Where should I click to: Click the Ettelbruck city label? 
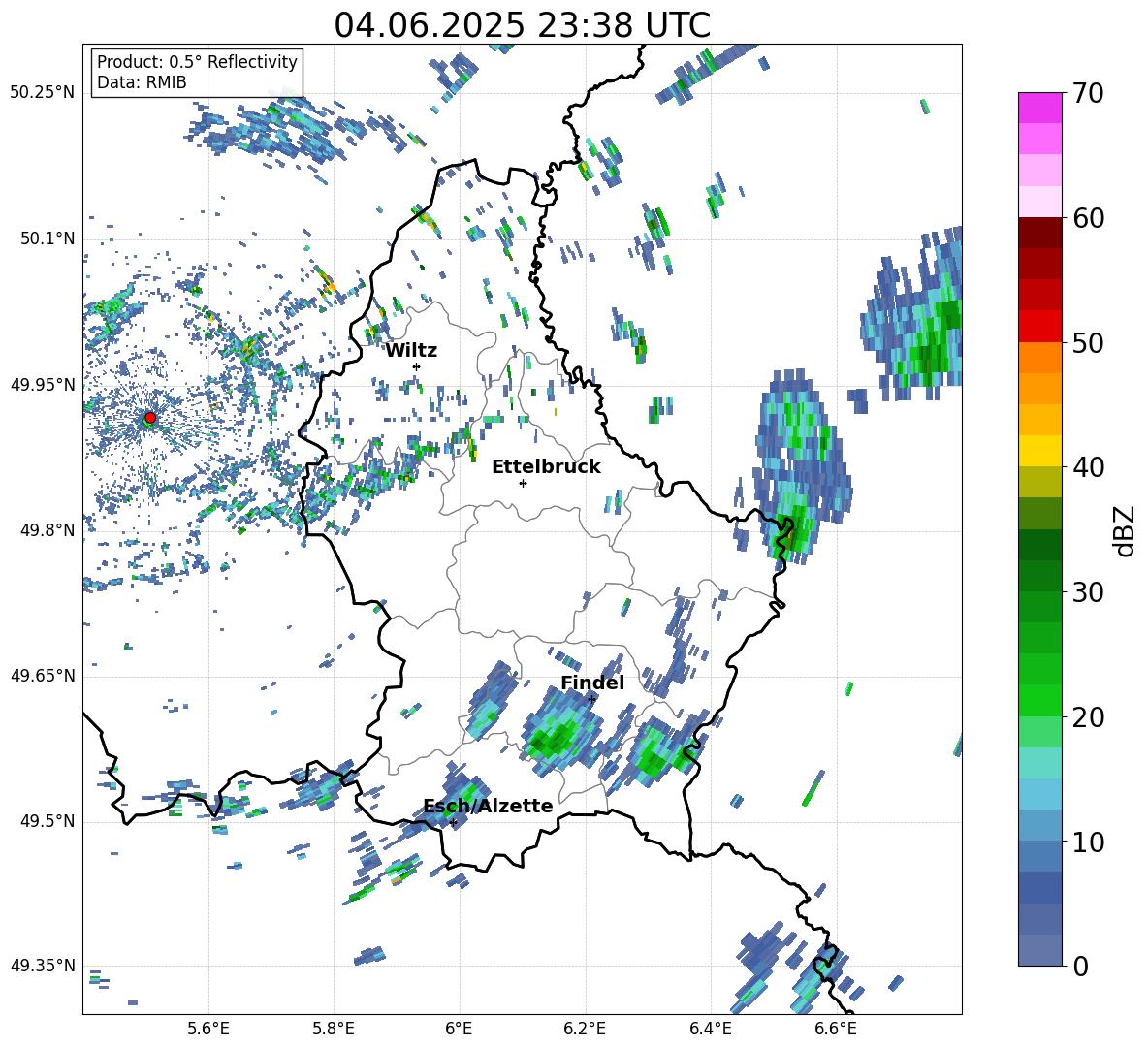pos(546,467)
